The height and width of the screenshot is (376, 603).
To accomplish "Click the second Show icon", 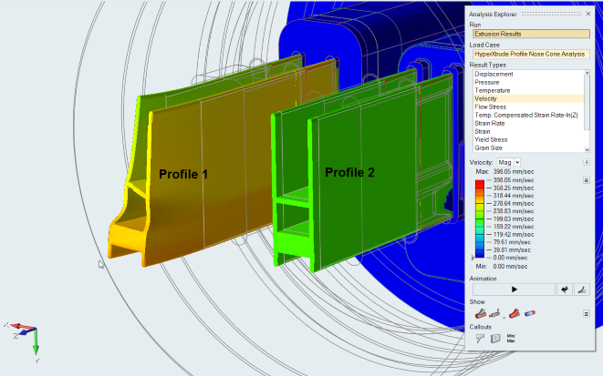I will pos(495,314).
